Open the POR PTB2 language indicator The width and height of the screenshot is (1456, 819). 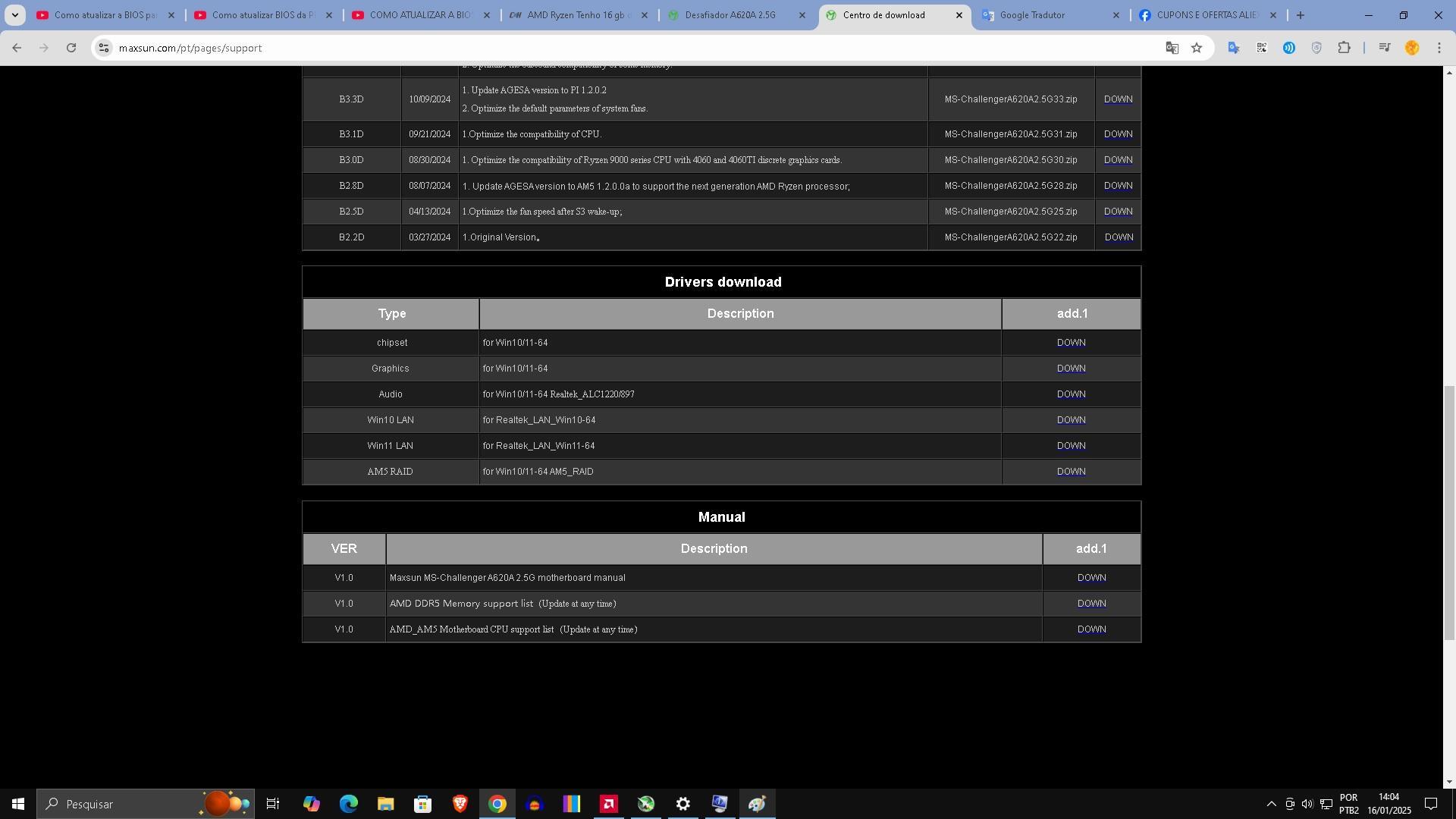(1349, 804)
